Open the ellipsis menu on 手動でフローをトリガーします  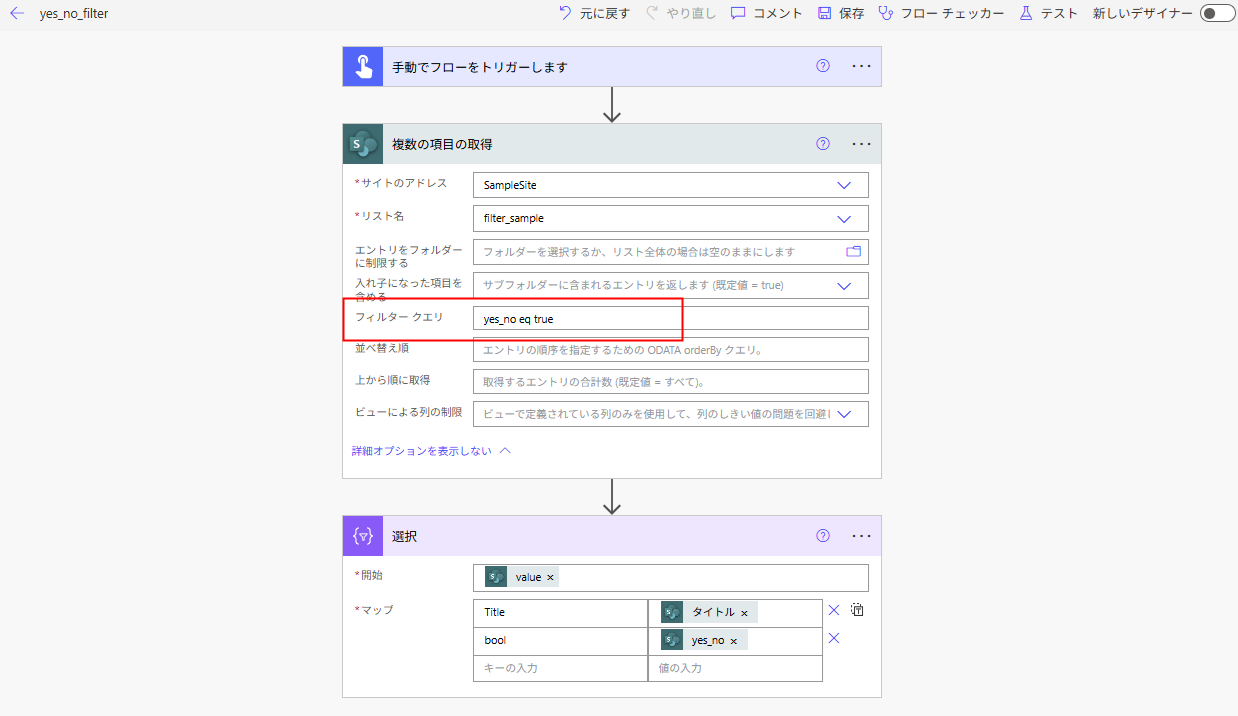tap(860, 65)
